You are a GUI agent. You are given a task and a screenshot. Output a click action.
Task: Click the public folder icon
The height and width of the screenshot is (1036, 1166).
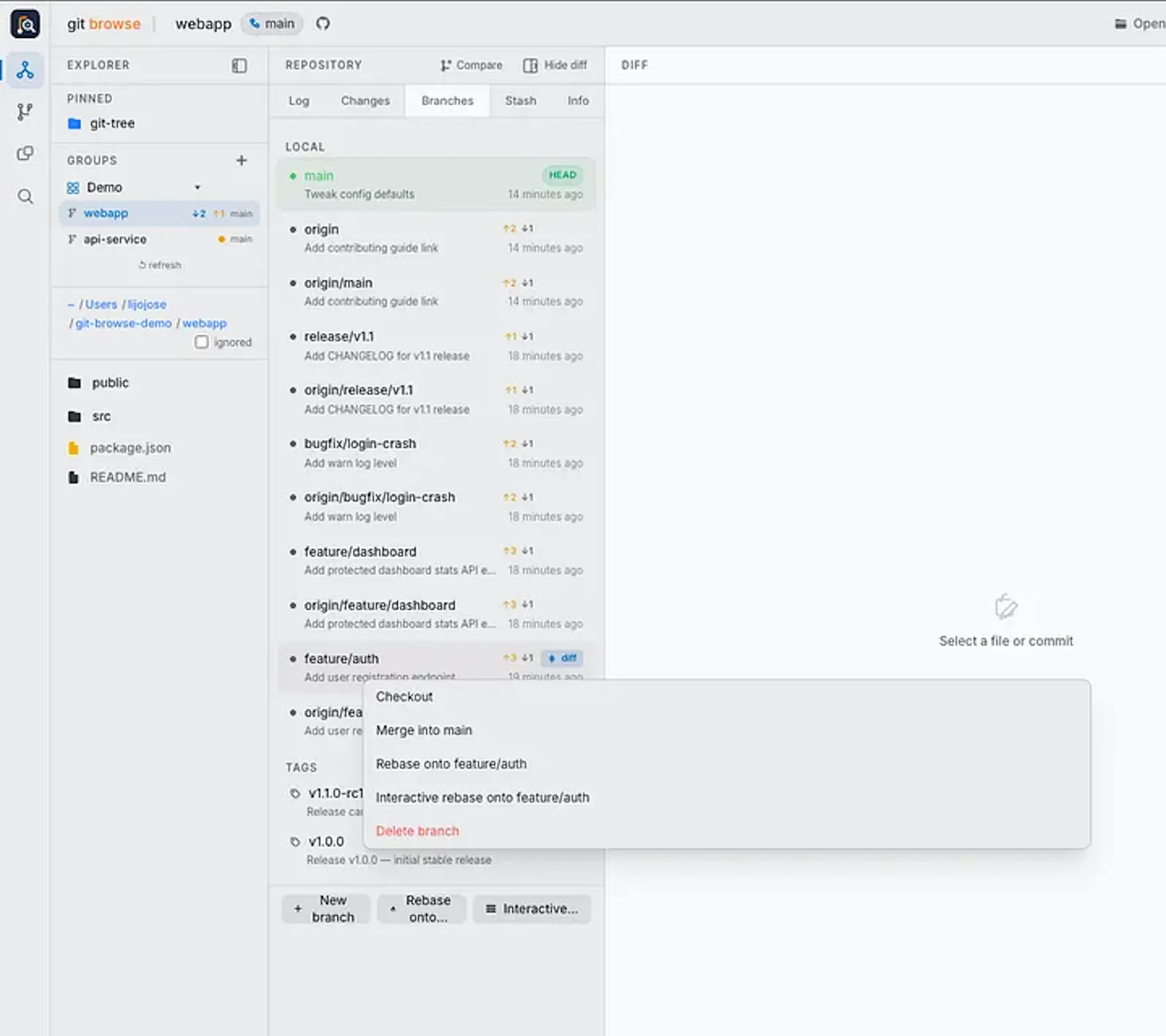point(74,383)
